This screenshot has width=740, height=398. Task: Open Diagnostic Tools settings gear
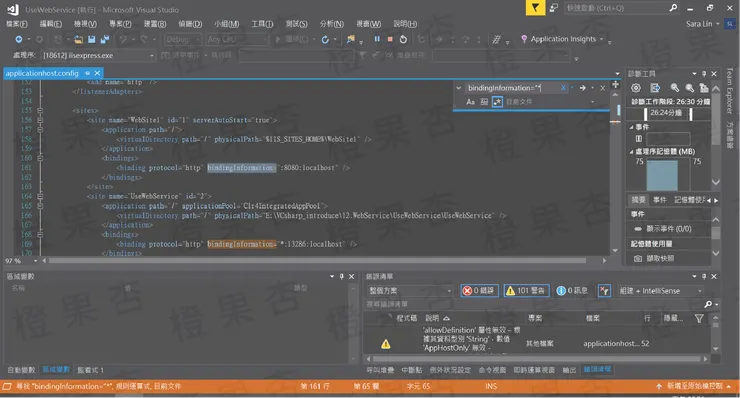[x=636, y=88]
